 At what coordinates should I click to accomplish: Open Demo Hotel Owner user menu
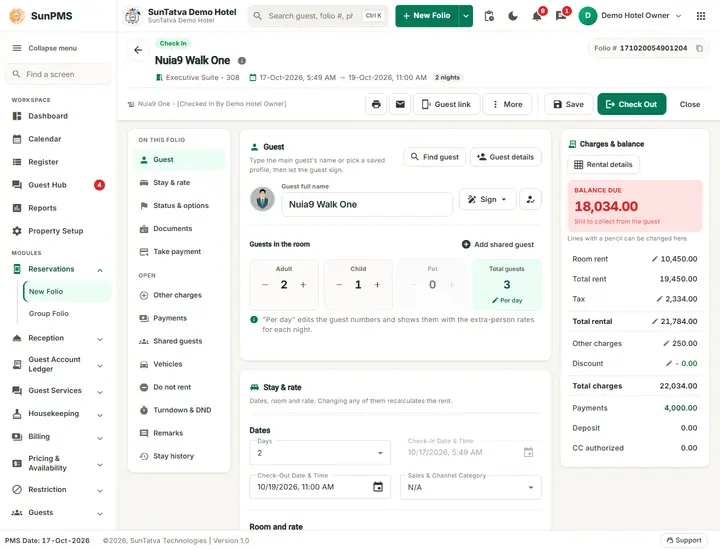630,16
